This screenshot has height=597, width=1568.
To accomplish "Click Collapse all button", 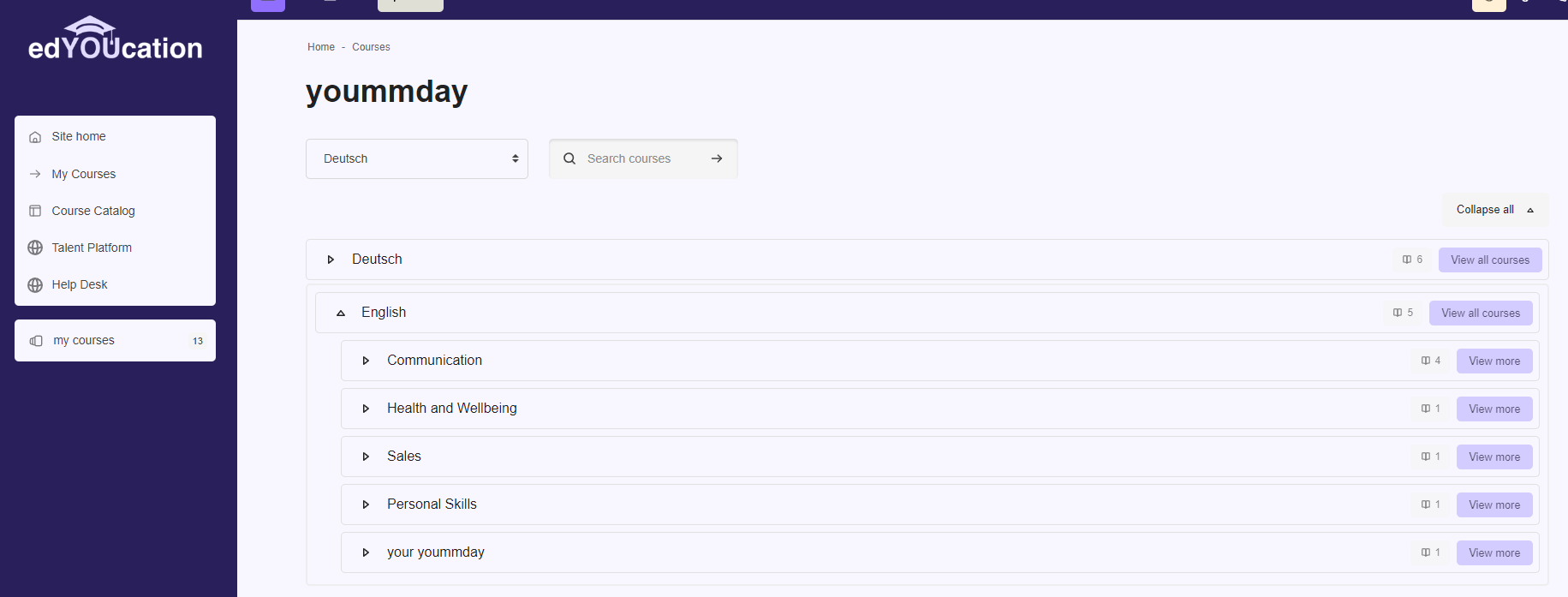I will tap(1495, 210).
